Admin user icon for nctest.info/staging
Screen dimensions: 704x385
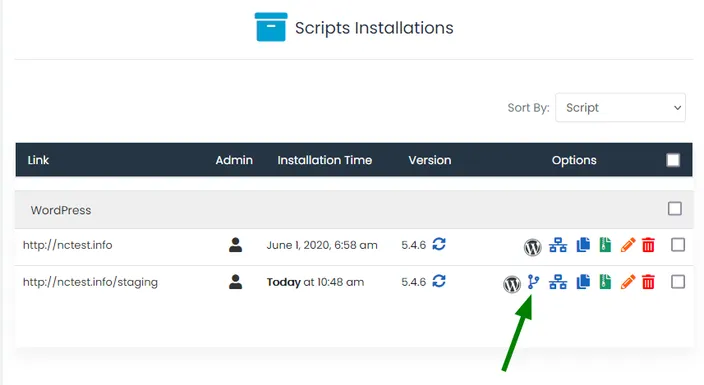tap(235, 282)
